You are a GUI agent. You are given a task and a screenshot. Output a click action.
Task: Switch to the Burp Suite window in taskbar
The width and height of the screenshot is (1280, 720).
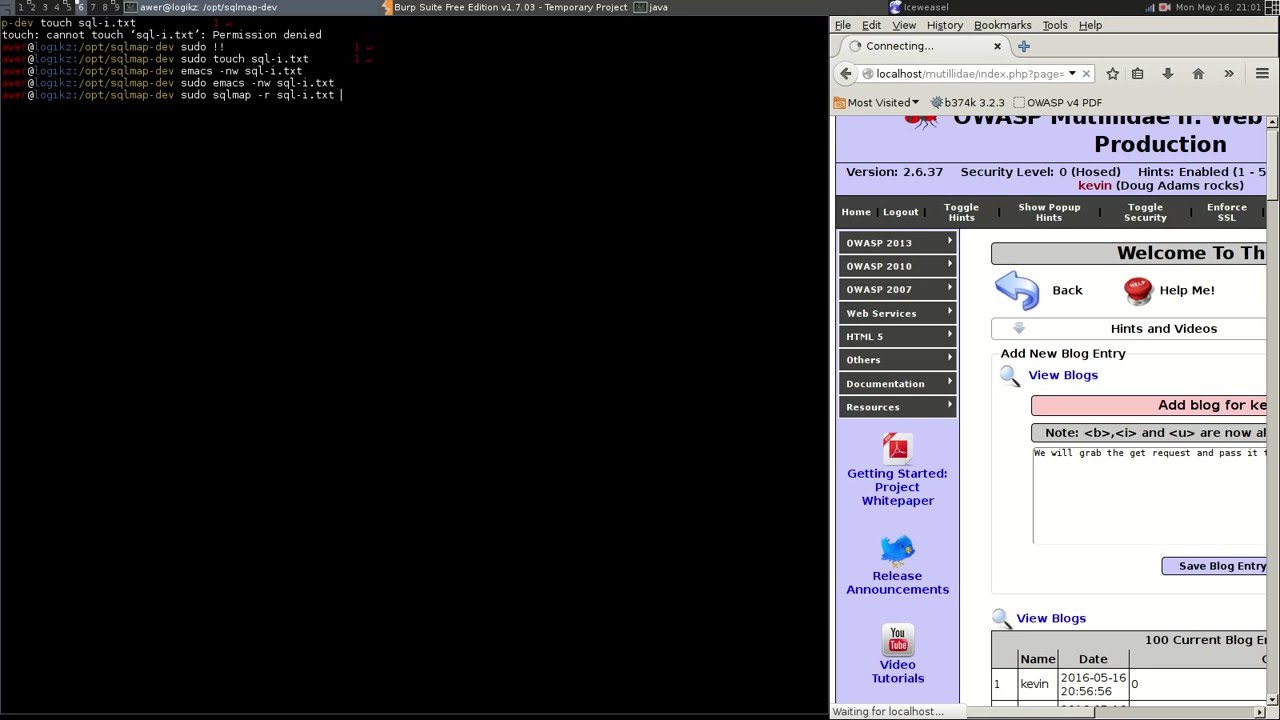coord(507,7)
